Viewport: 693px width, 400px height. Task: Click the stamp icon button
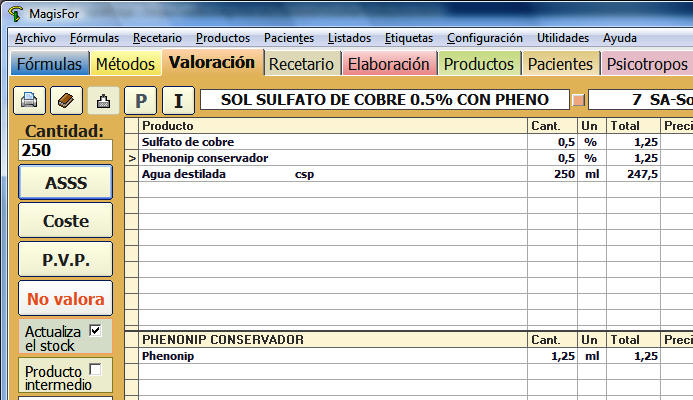(x=102, y=101)
